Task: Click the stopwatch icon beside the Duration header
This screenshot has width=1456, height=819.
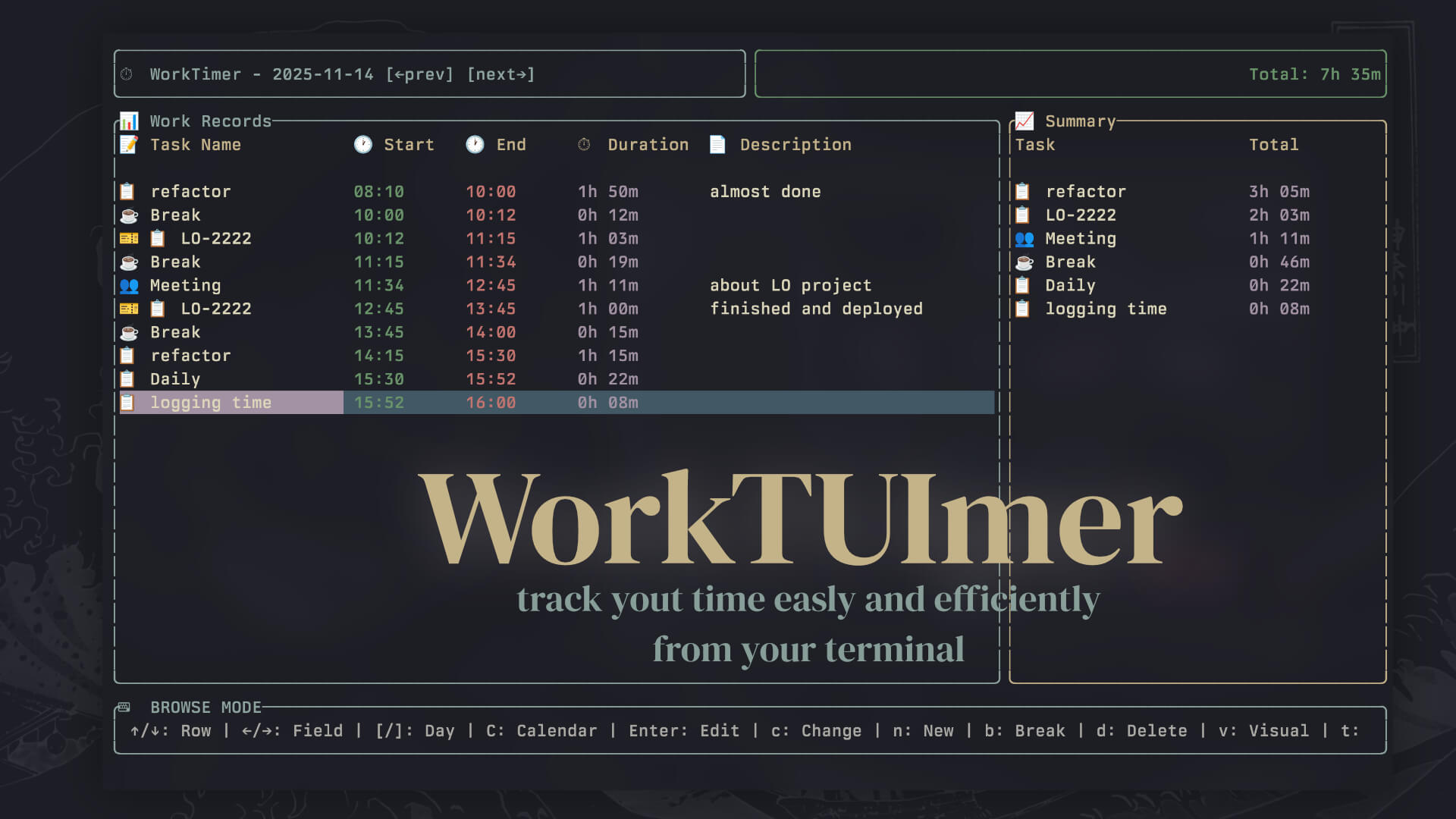Action: pyautogui.click(x=584, y=144)
